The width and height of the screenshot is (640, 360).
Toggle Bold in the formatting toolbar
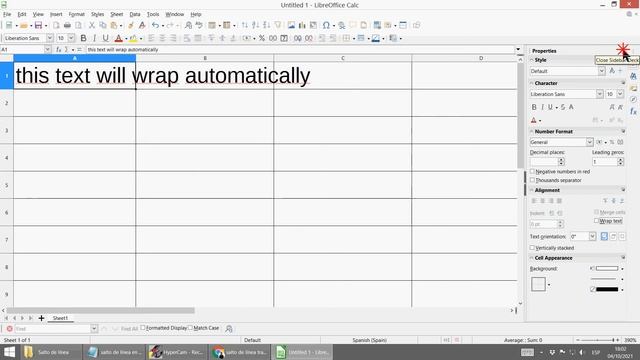tap(83, 38)
